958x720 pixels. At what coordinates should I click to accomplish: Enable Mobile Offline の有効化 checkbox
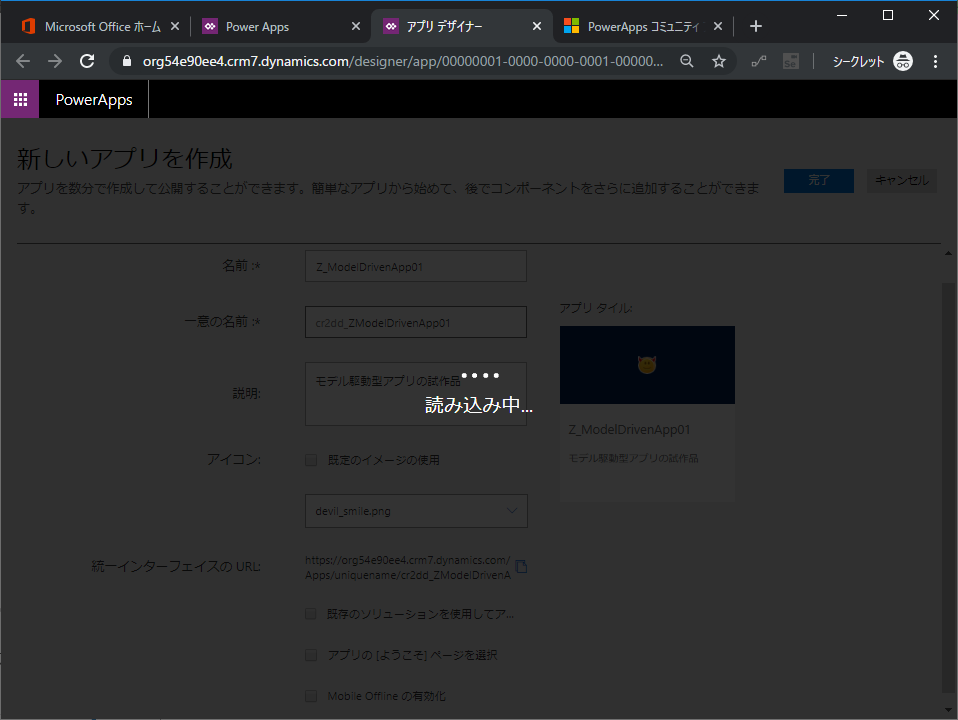(x=311, y=696)
